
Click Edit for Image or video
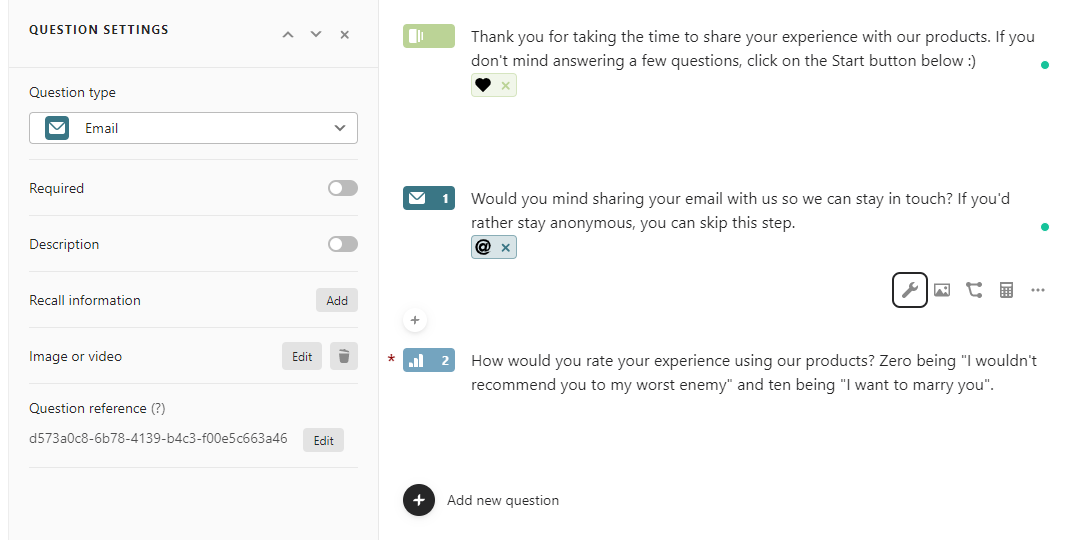pos(301,356)
